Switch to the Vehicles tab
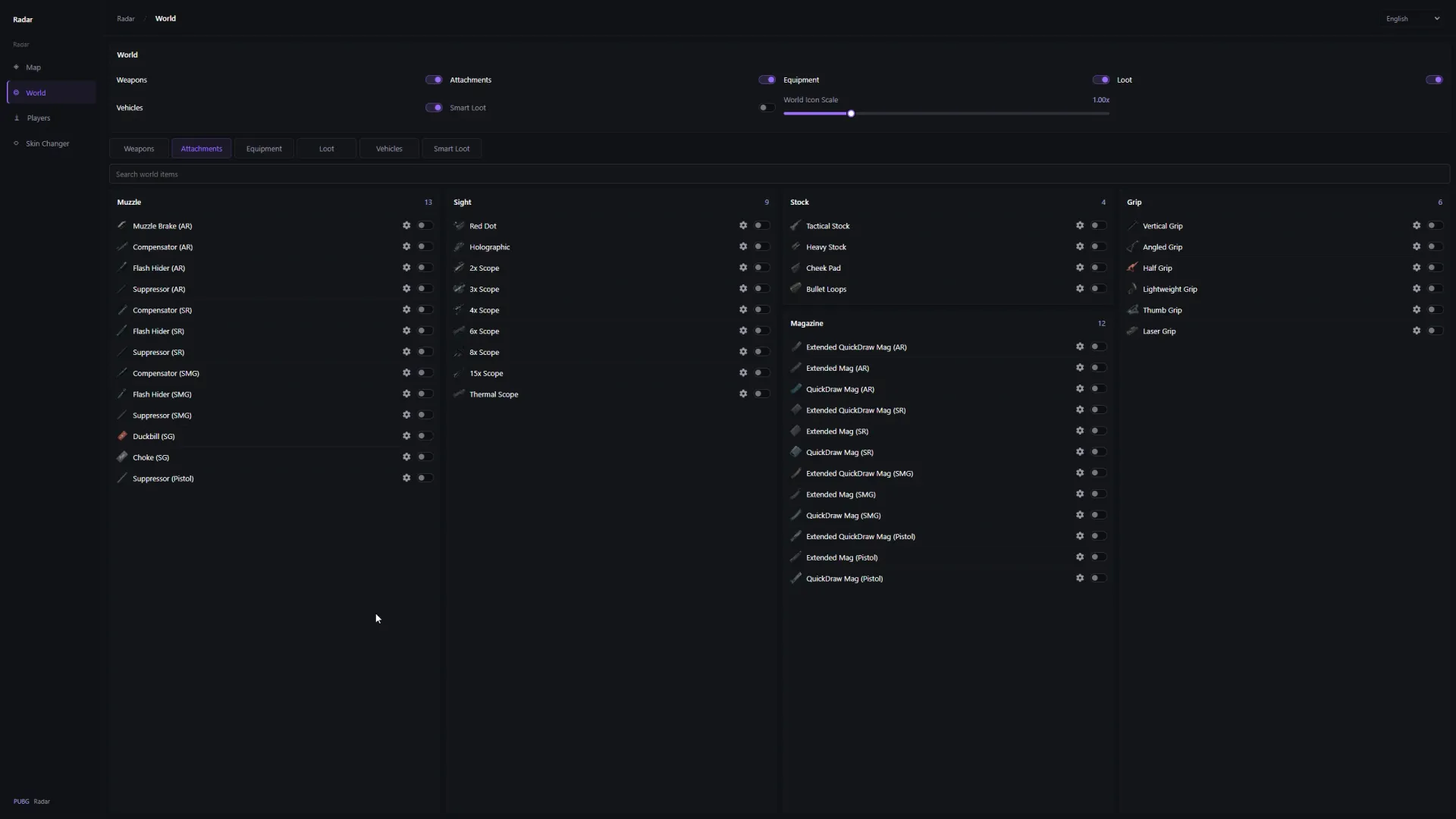Screen dimensions: 1456x819 coord(389,149)
